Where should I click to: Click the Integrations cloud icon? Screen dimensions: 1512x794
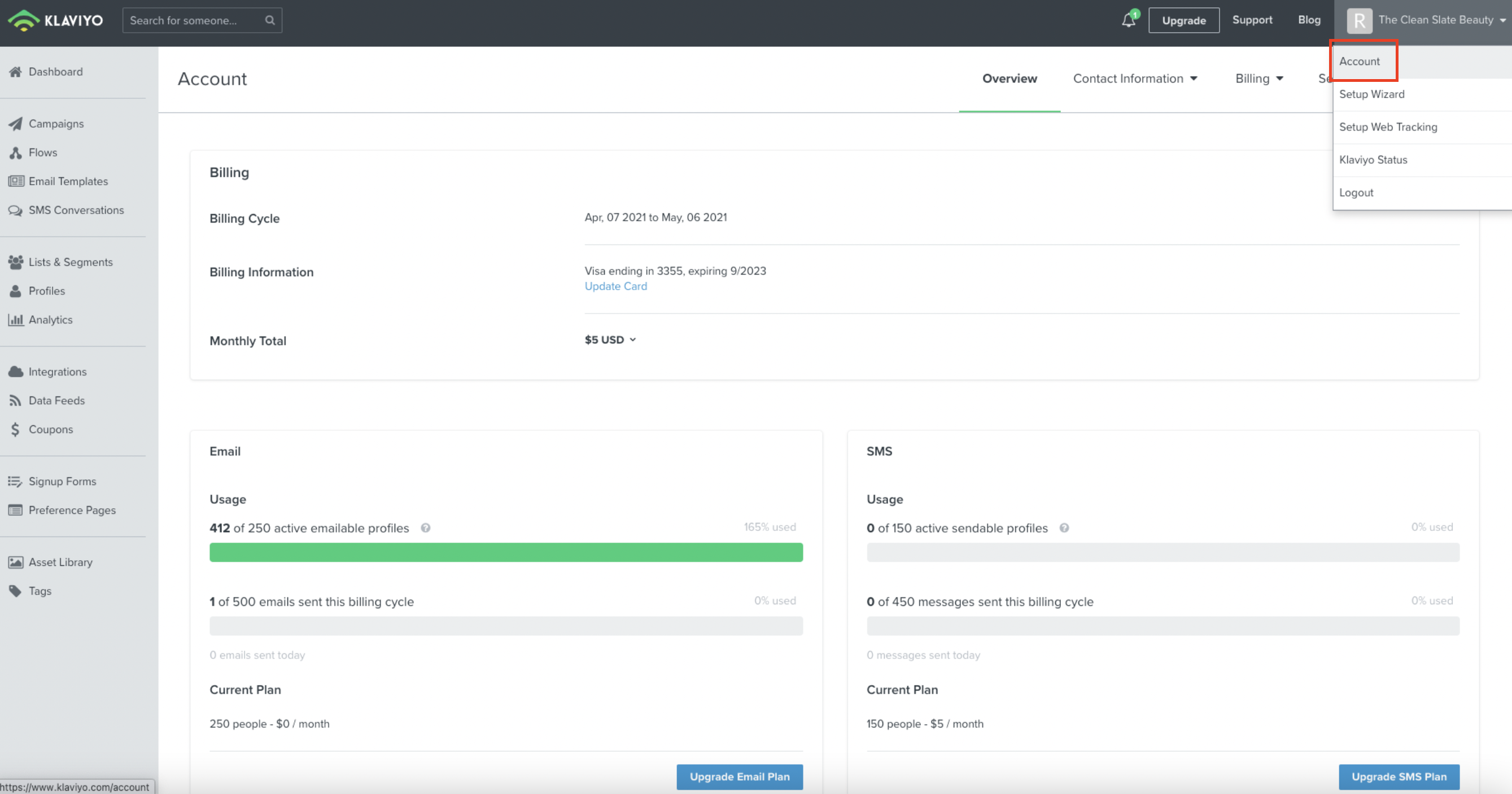click(x=16, y=372)
